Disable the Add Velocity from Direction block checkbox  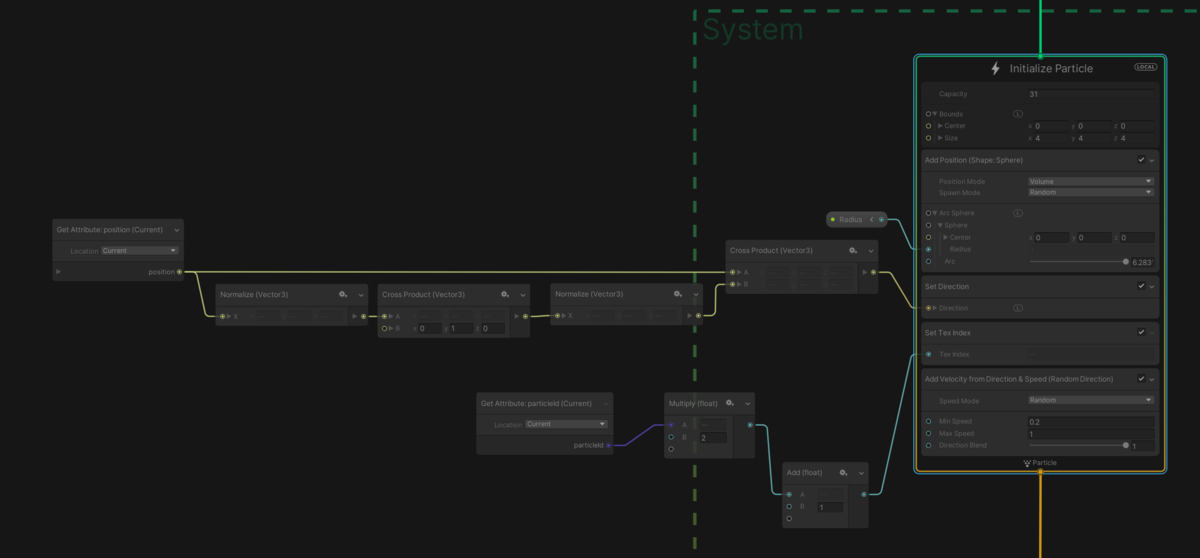click(x=1141, y=379)
